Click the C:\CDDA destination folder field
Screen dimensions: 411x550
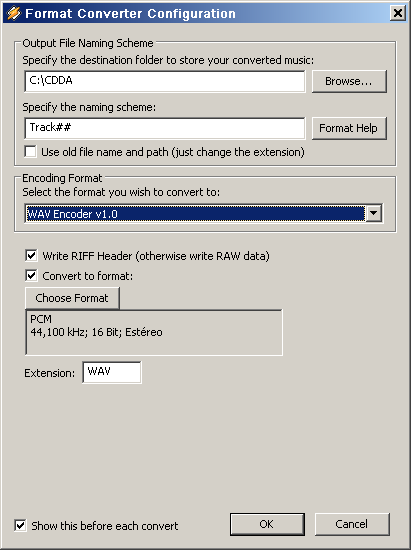[165, 81]
